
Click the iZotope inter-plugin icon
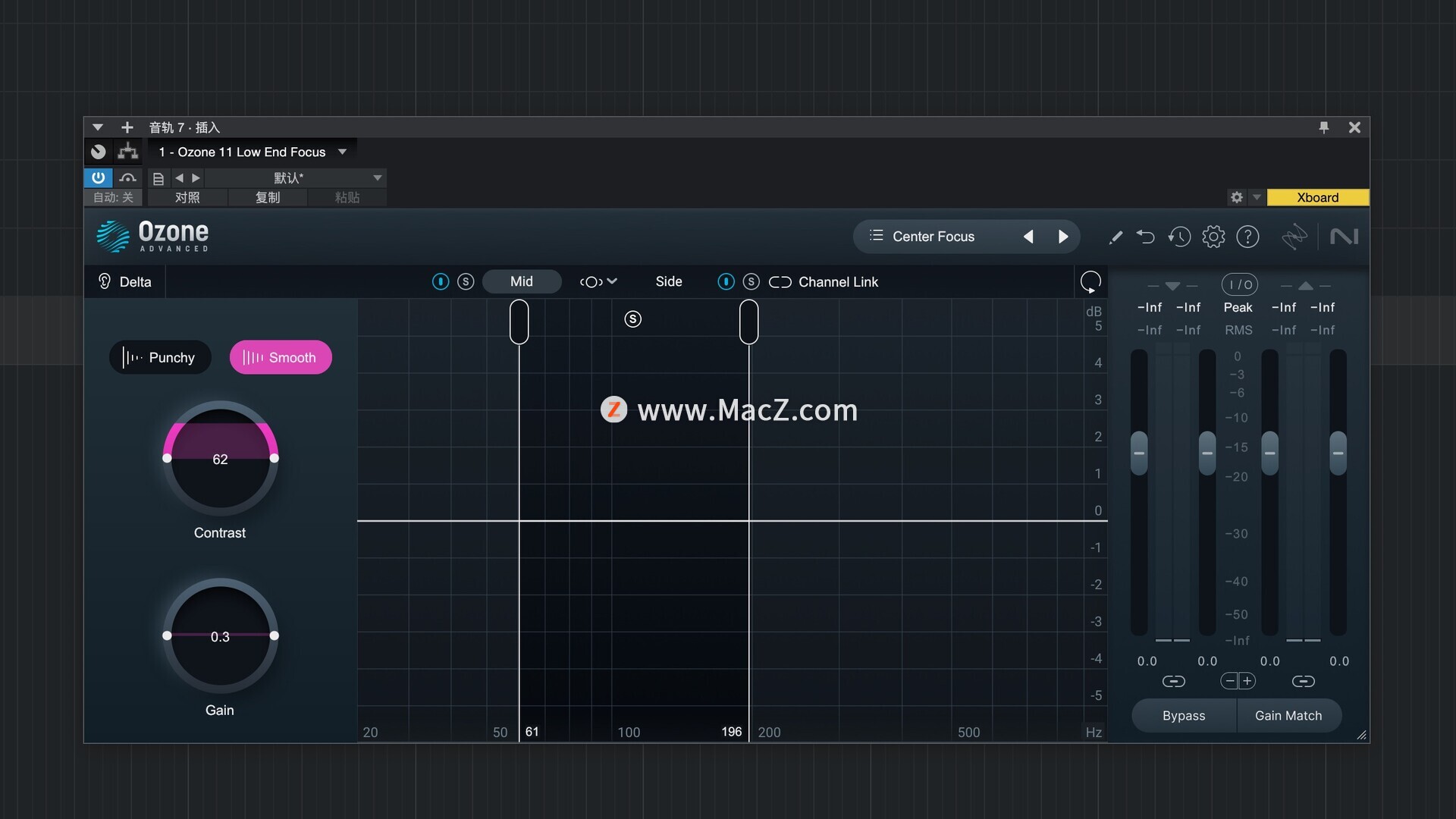(1294, 237)
